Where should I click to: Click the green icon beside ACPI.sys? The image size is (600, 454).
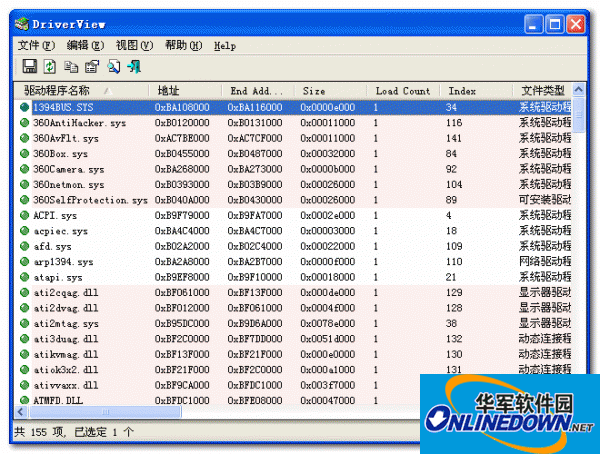[24, 215]
